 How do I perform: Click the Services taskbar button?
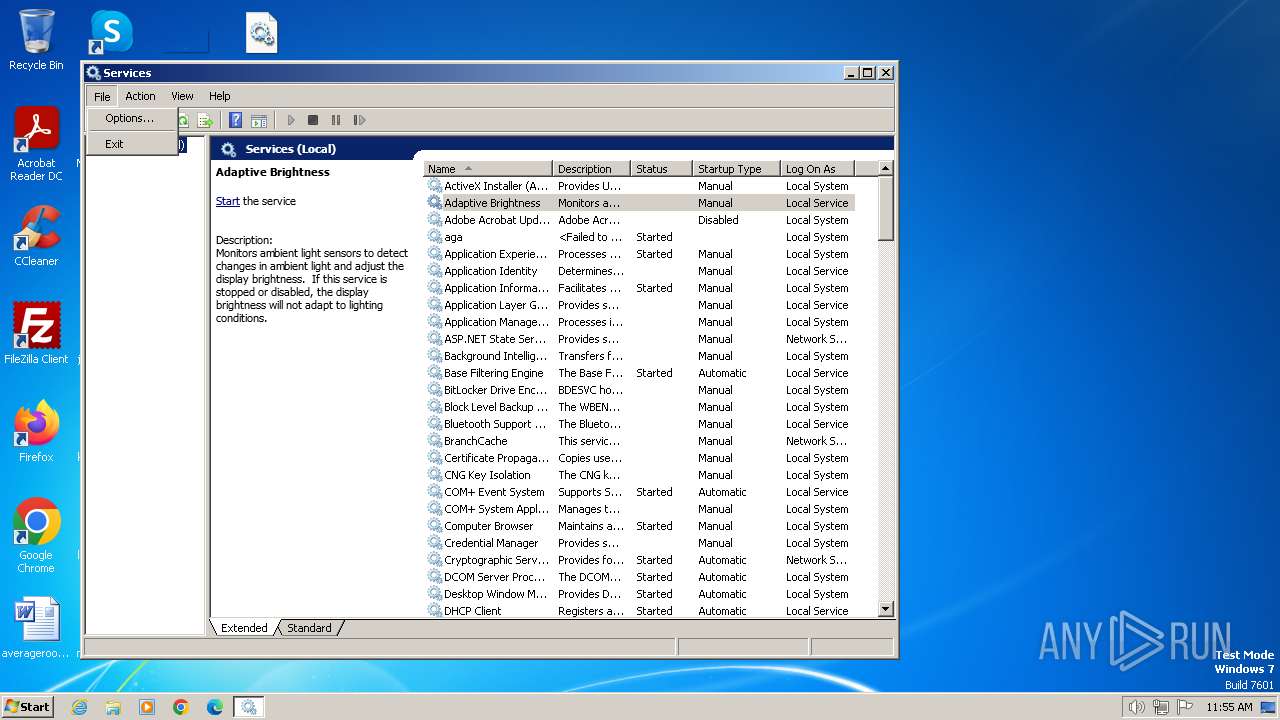[248, 707]
